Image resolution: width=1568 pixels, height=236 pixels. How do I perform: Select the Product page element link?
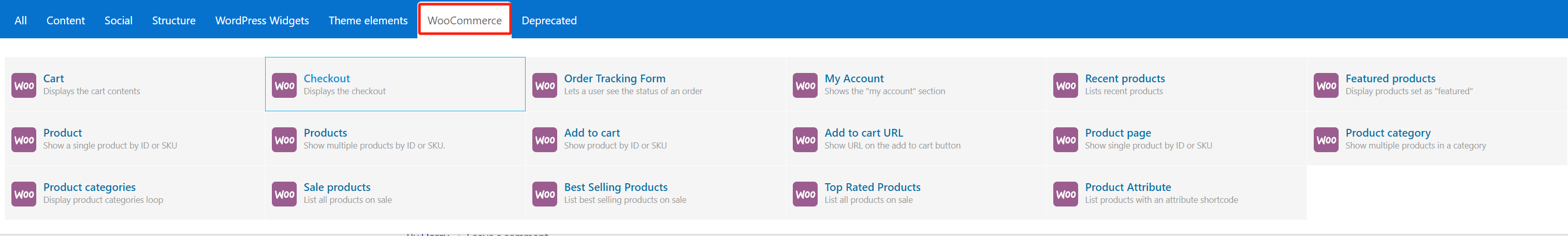point(1117,132)
